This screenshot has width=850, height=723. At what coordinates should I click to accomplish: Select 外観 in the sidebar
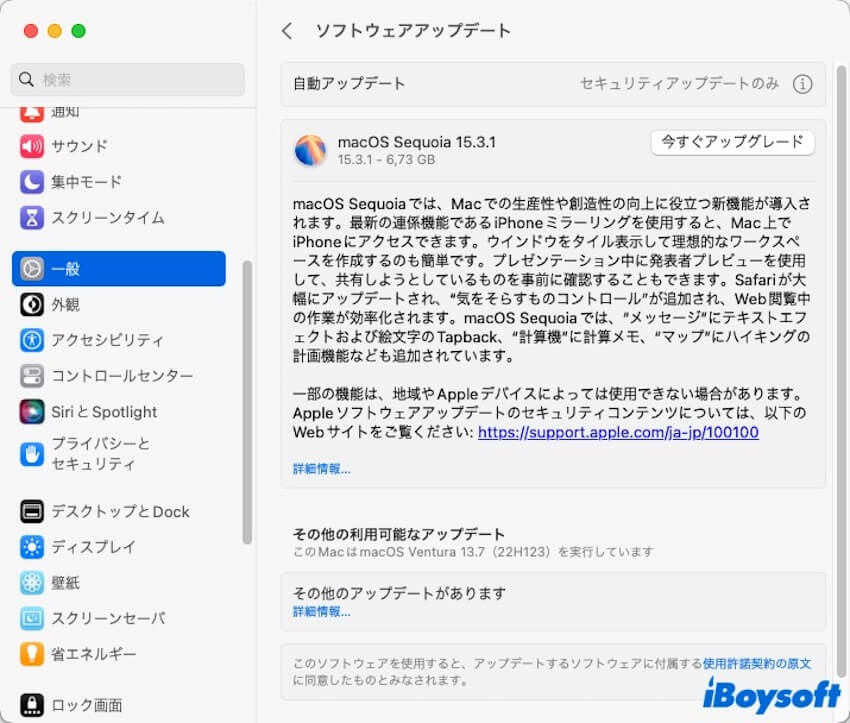(x=65, y=304)
